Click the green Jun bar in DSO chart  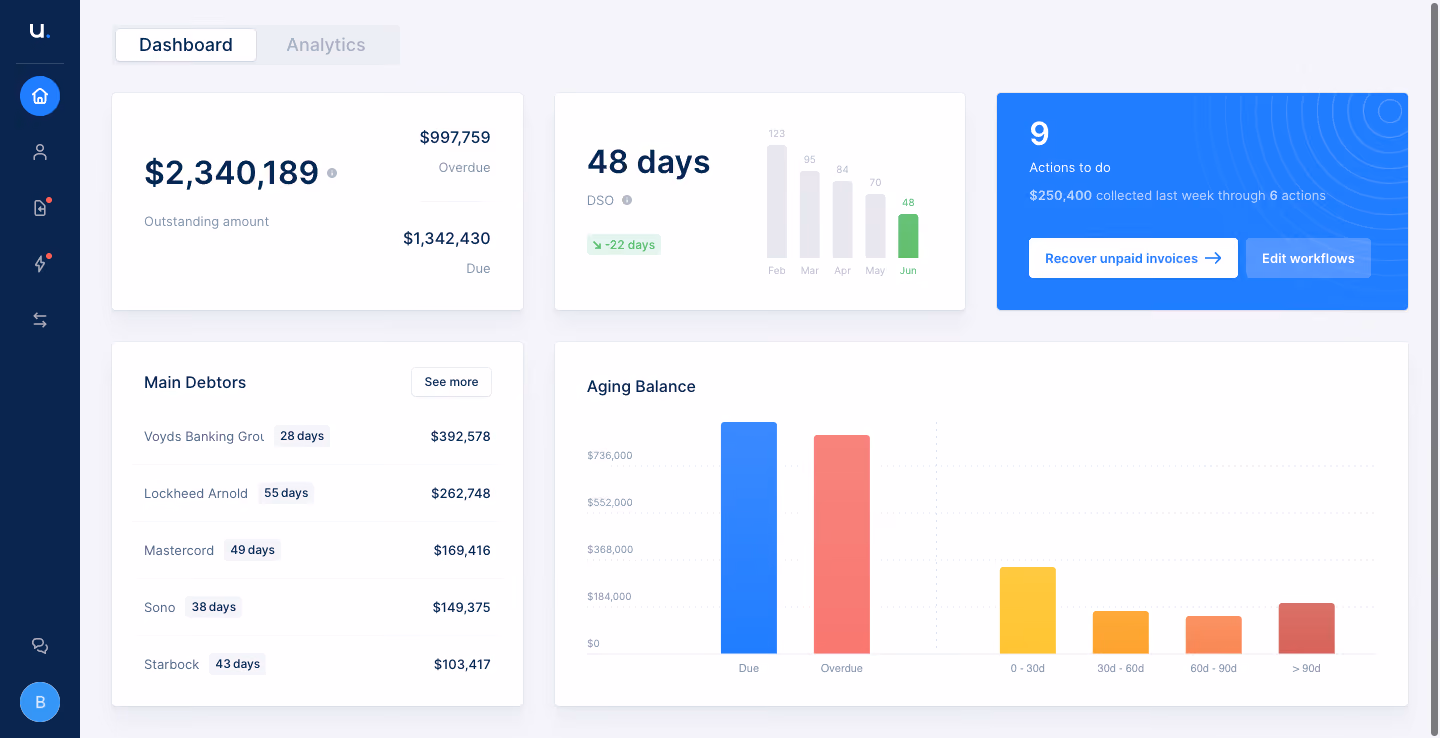click(x=908, y=236)
